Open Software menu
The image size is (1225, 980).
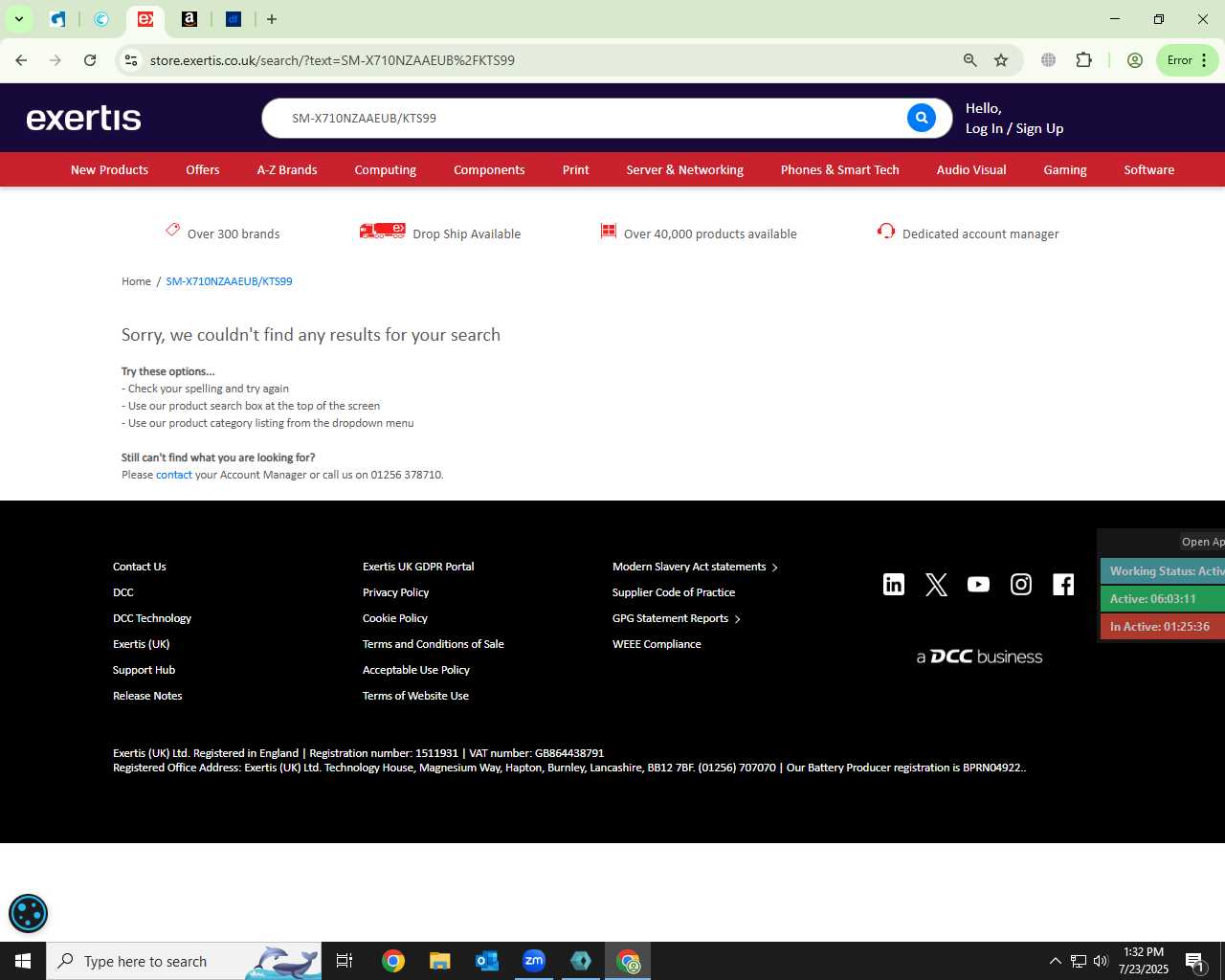(x=1148, y=169)
